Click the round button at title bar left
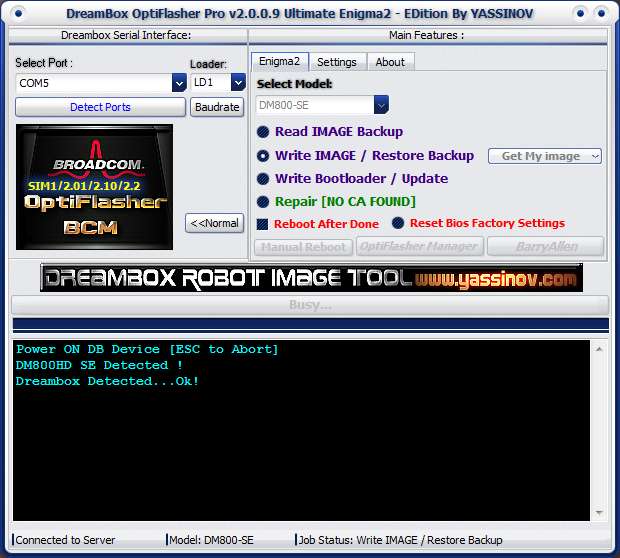The height and width of the screenshot is (558, 620). tap(18, 13)
